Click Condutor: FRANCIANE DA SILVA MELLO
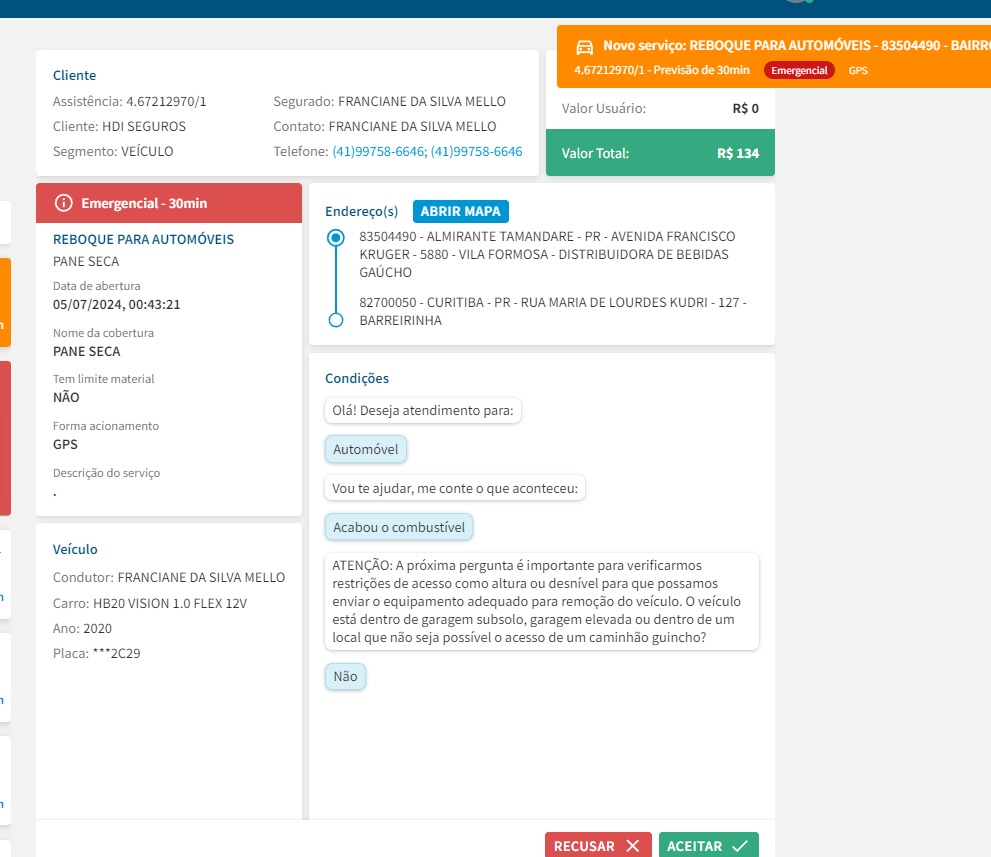This screenshot has height=857, width=991. point(169,578)
